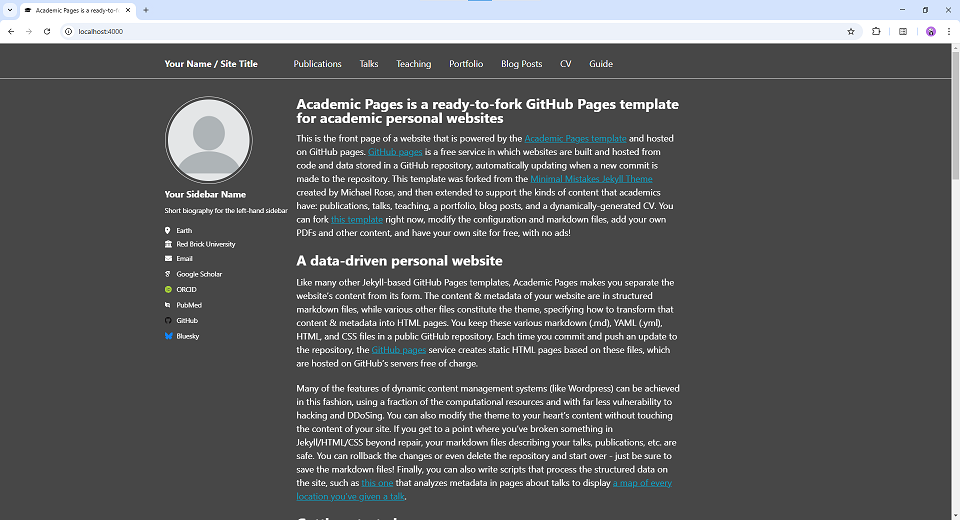Open the ORCID sidebar link
This screenshot has width=960, height=520.
coord(187,289)
